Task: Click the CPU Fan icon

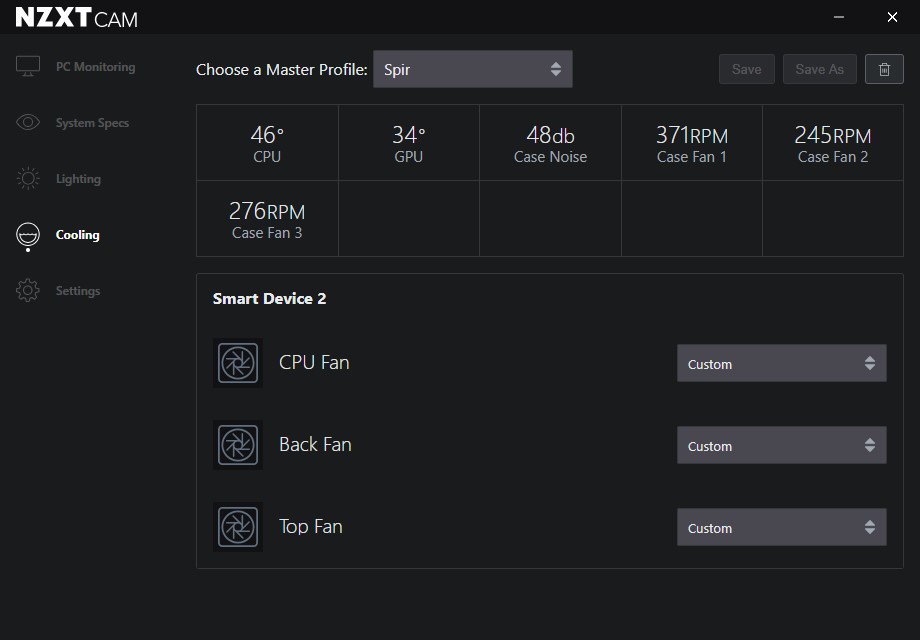Action: click(x=238, y=363)
